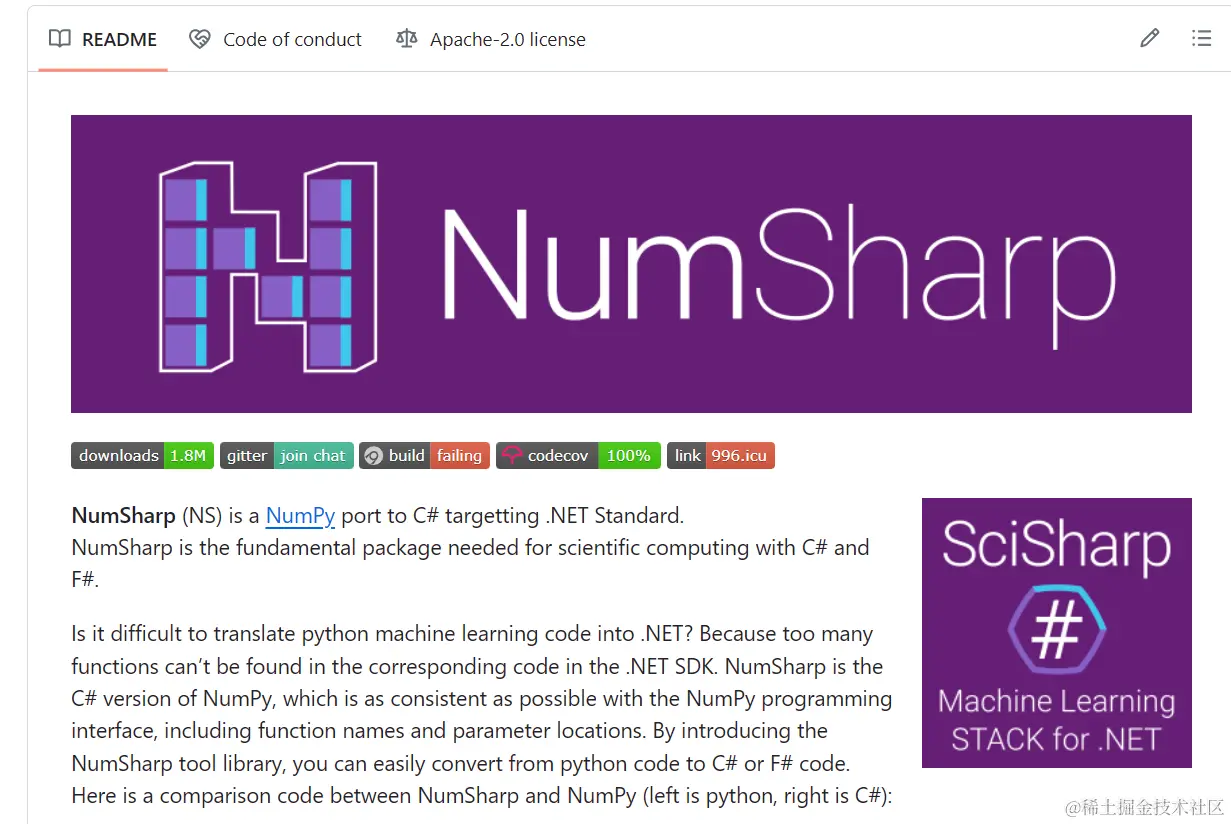Follow the NumPy hyperlink
Screen dimensions: 1231x824
300,516
